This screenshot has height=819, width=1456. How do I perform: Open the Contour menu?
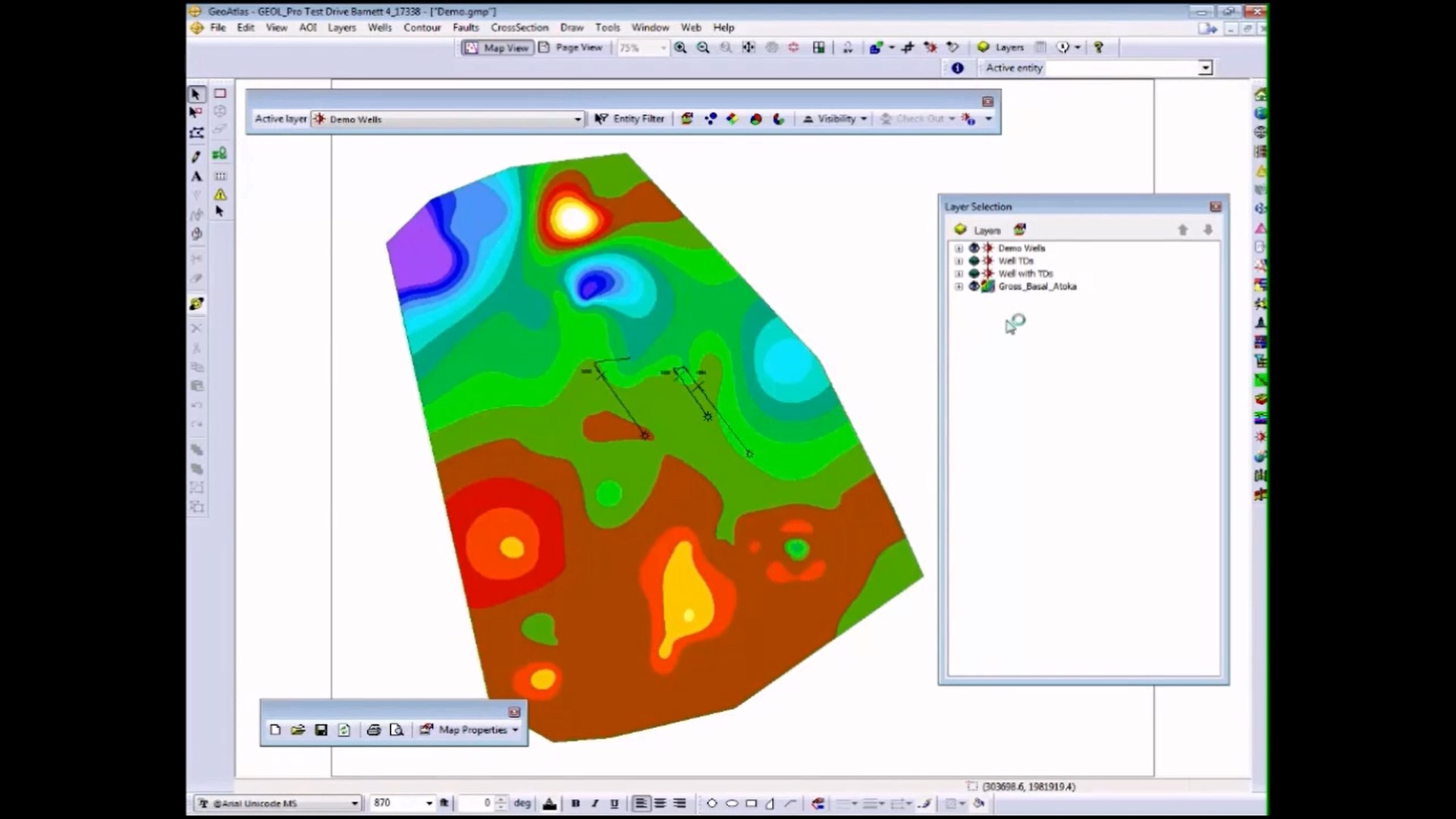(x=422, y=27)
